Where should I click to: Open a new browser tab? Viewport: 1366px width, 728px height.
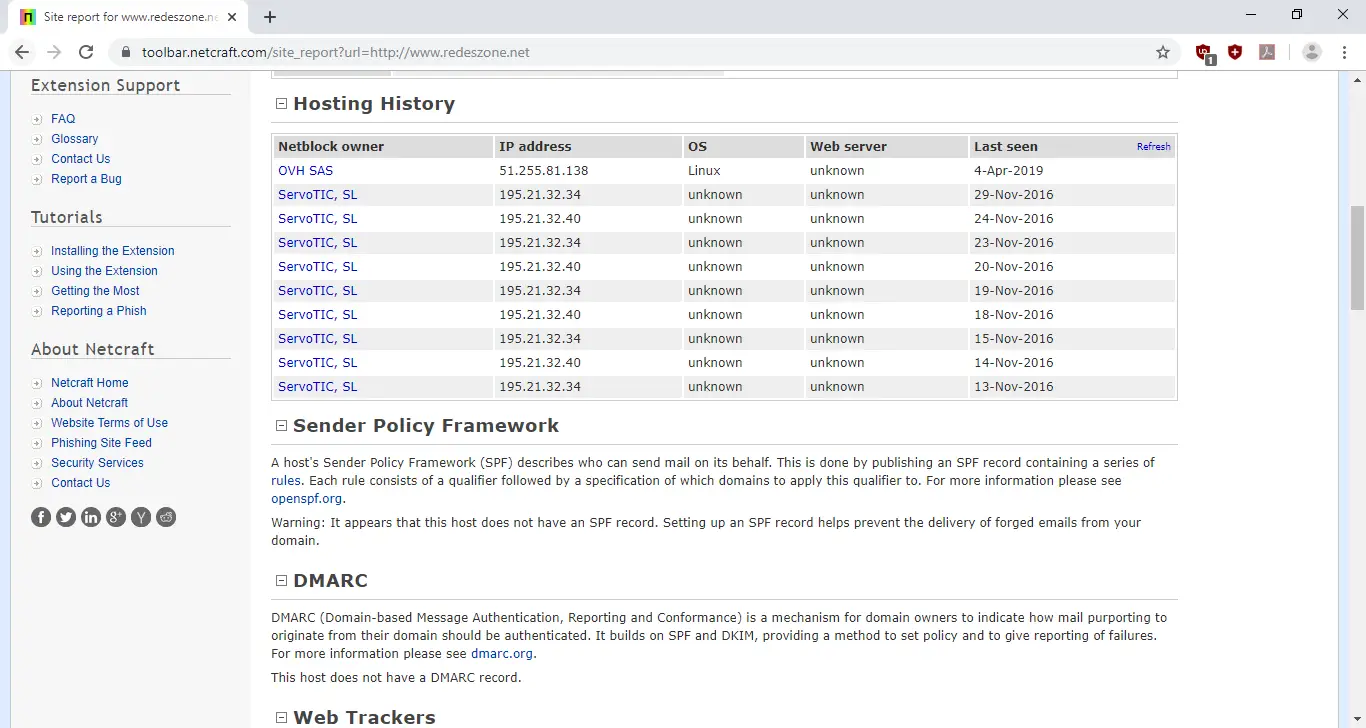pyautogui.click(x=270, y=17)
